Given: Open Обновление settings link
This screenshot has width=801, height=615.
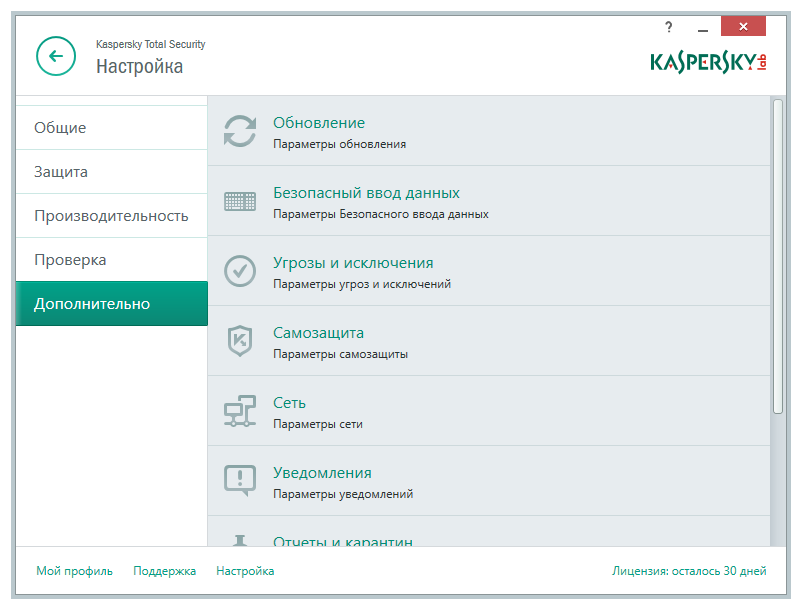Looking at the screenshot, I should pos(319,123).
